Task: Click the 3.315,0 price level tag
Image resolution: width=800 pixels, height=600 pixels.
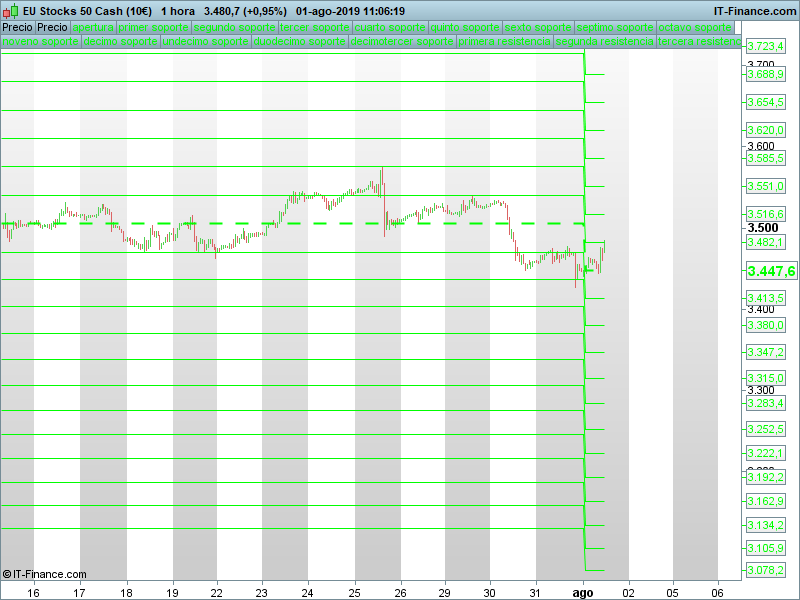Action: point(765,378)
